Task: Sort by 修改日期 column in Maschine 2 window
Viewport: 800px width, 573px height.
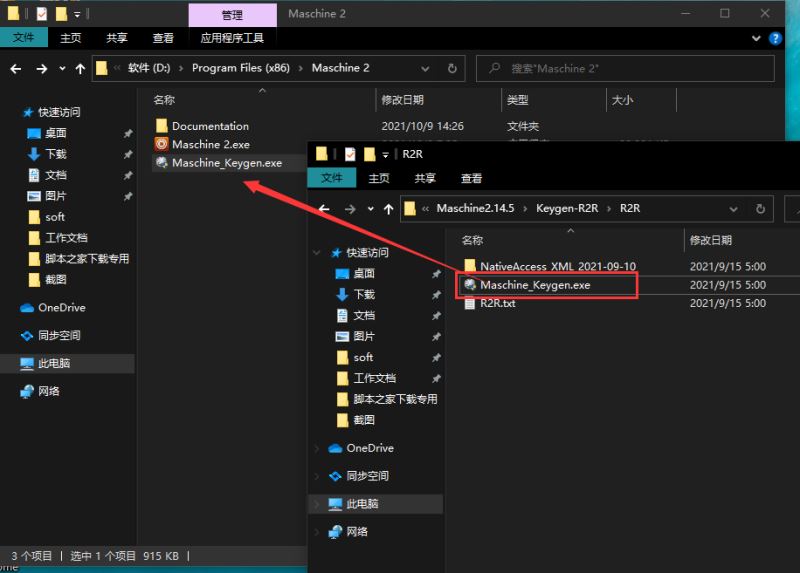Action: (403, 100)
